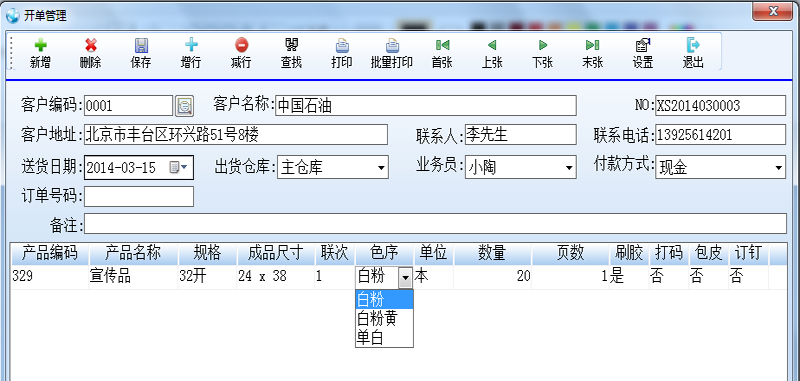800x381 pixels.
Task: Open the 设置 settings toolbar icon
Action: click(x=642, y=46)
